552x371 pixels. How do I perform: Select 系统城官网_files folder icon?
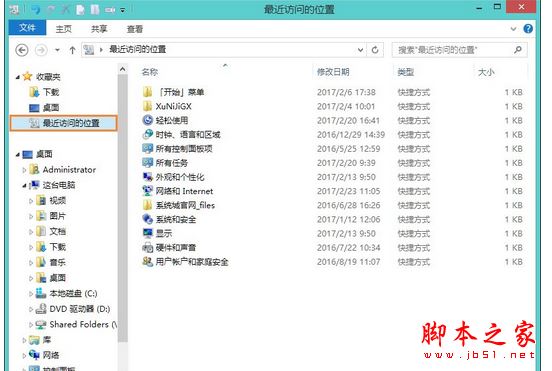[148, 205]
